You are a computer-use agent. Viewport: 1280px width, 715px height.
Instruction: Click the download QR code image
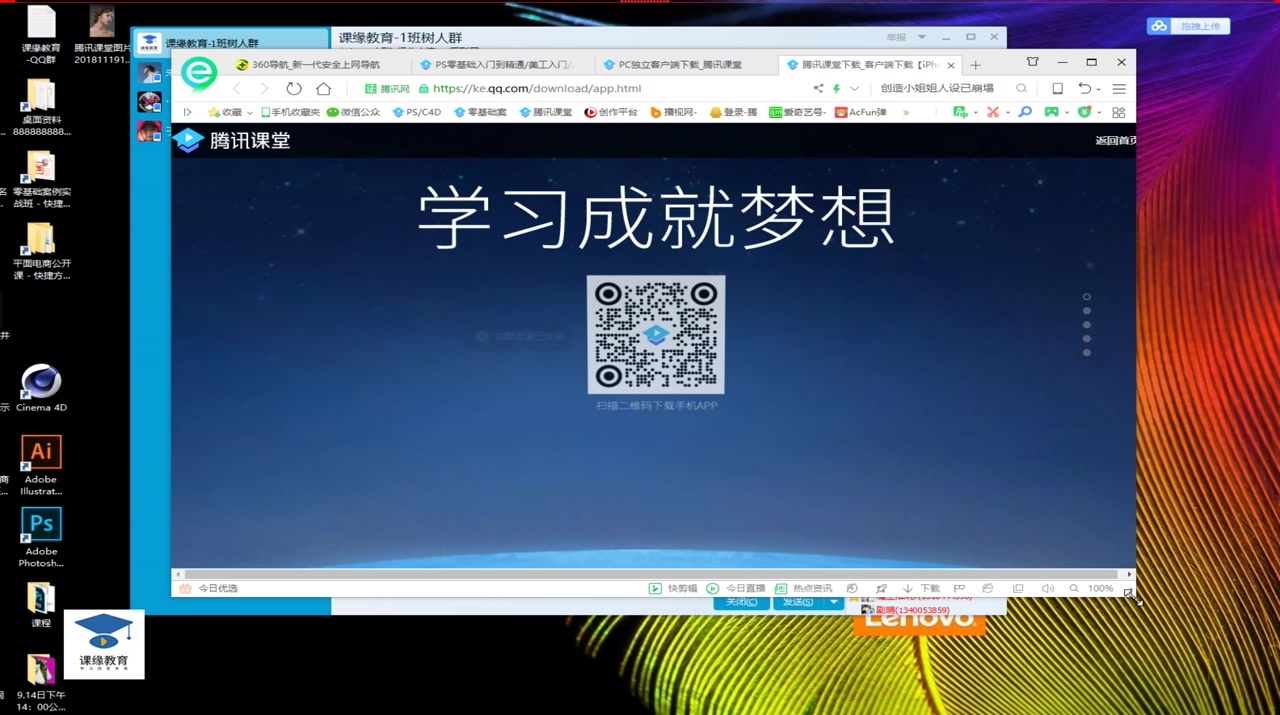656,335
